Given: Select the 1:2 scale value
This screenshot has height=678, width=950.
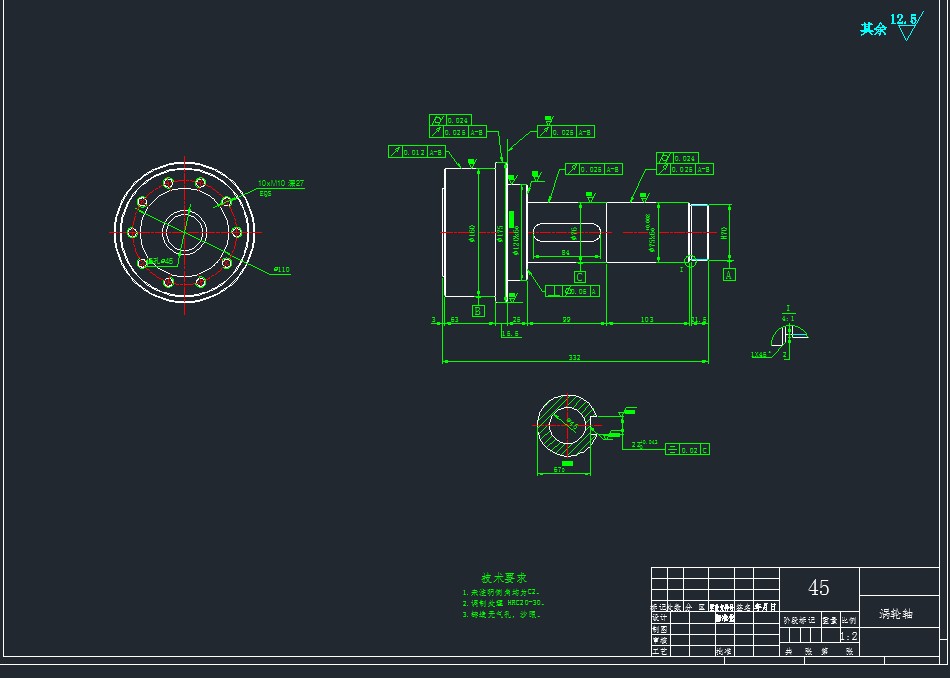Looking at the screenshot, I should point(848,636).
